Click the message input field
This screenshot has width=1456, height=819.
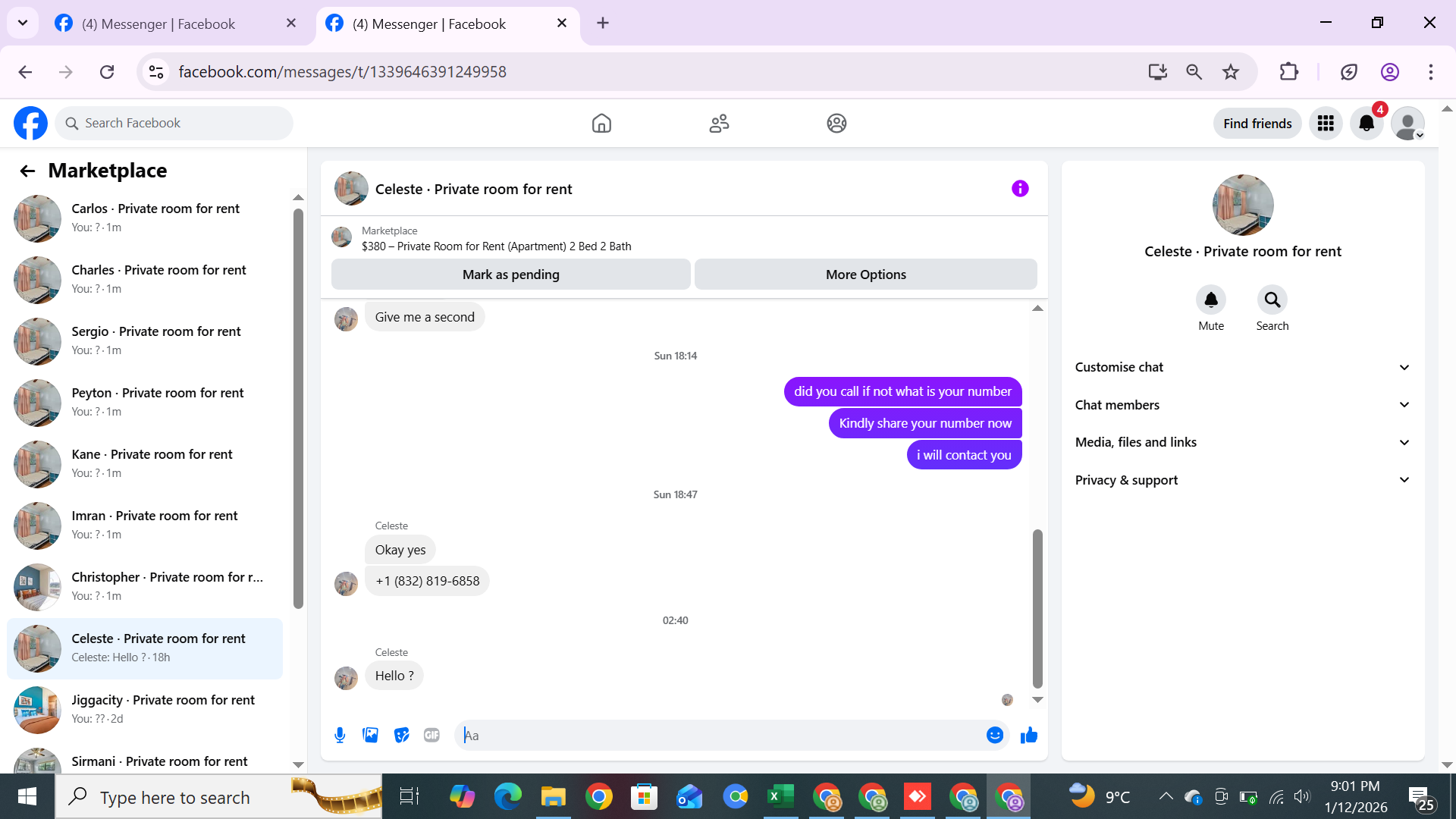[x=720, y=735]
